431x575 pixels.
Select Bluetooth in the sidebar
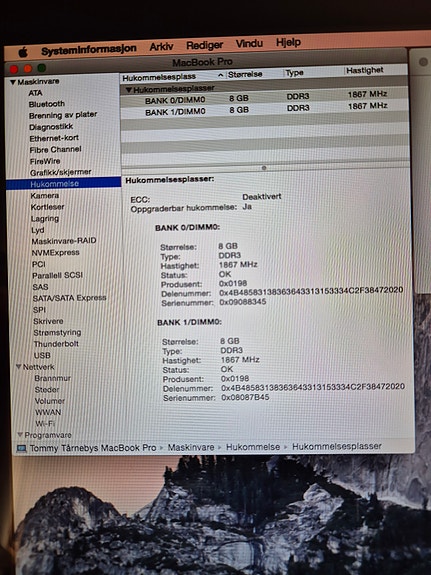[47, 104]
